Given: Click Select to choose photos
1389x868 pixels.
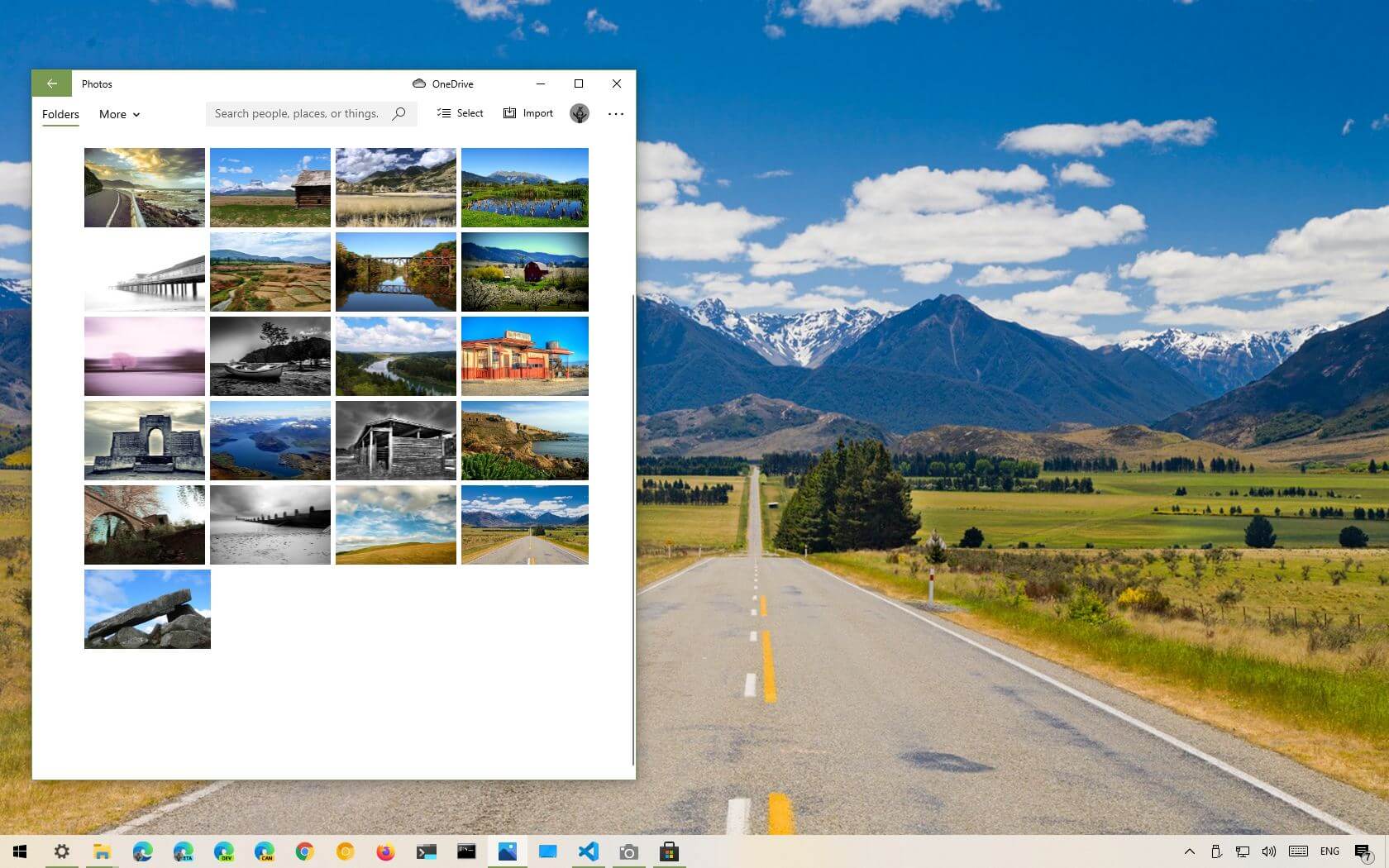Looking at the screenshot, I should (x=461, y=113).
